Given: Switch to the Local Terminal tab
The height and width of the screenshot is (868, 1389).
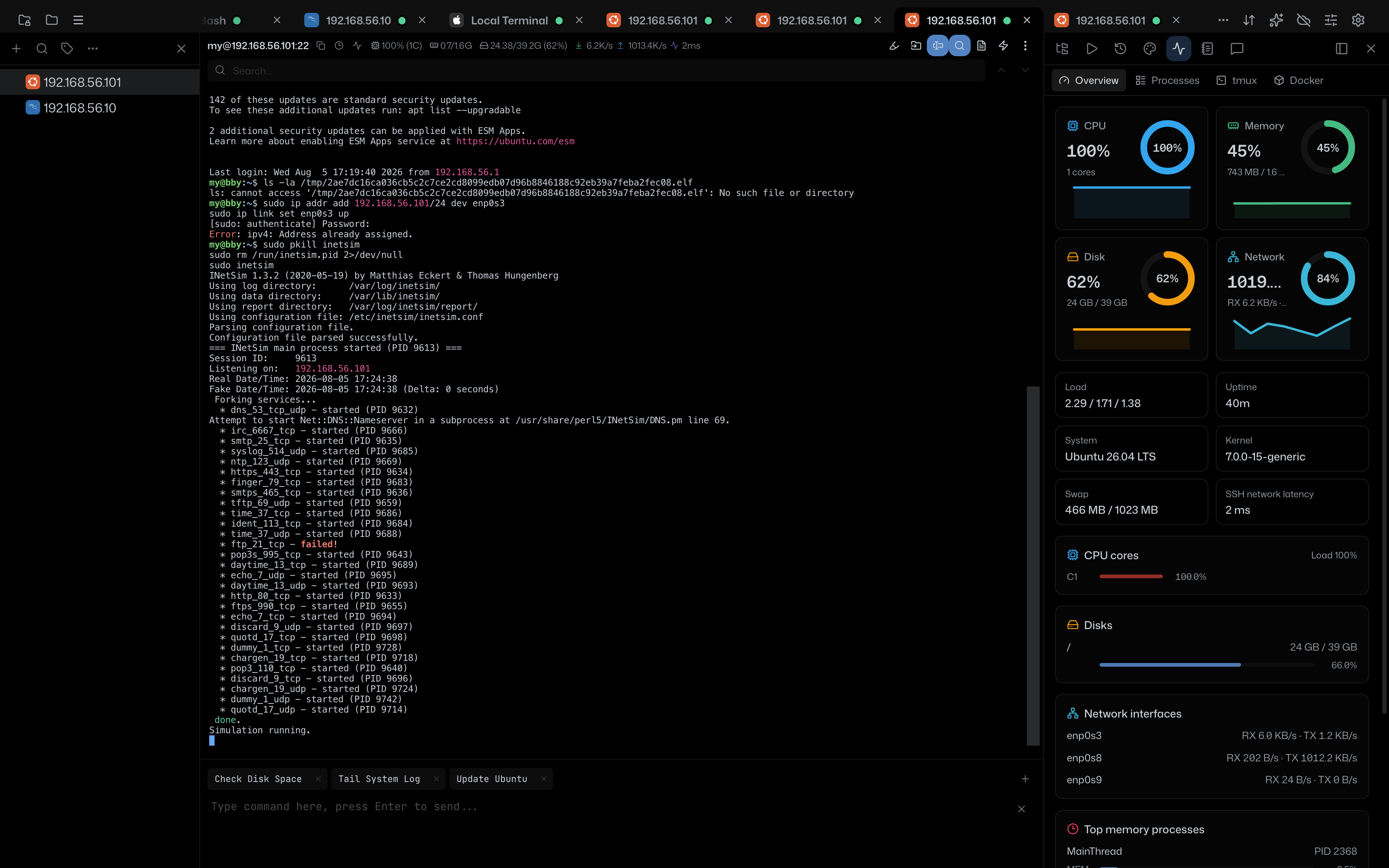Looking at the screenshot, I should [x=509, y=20].
